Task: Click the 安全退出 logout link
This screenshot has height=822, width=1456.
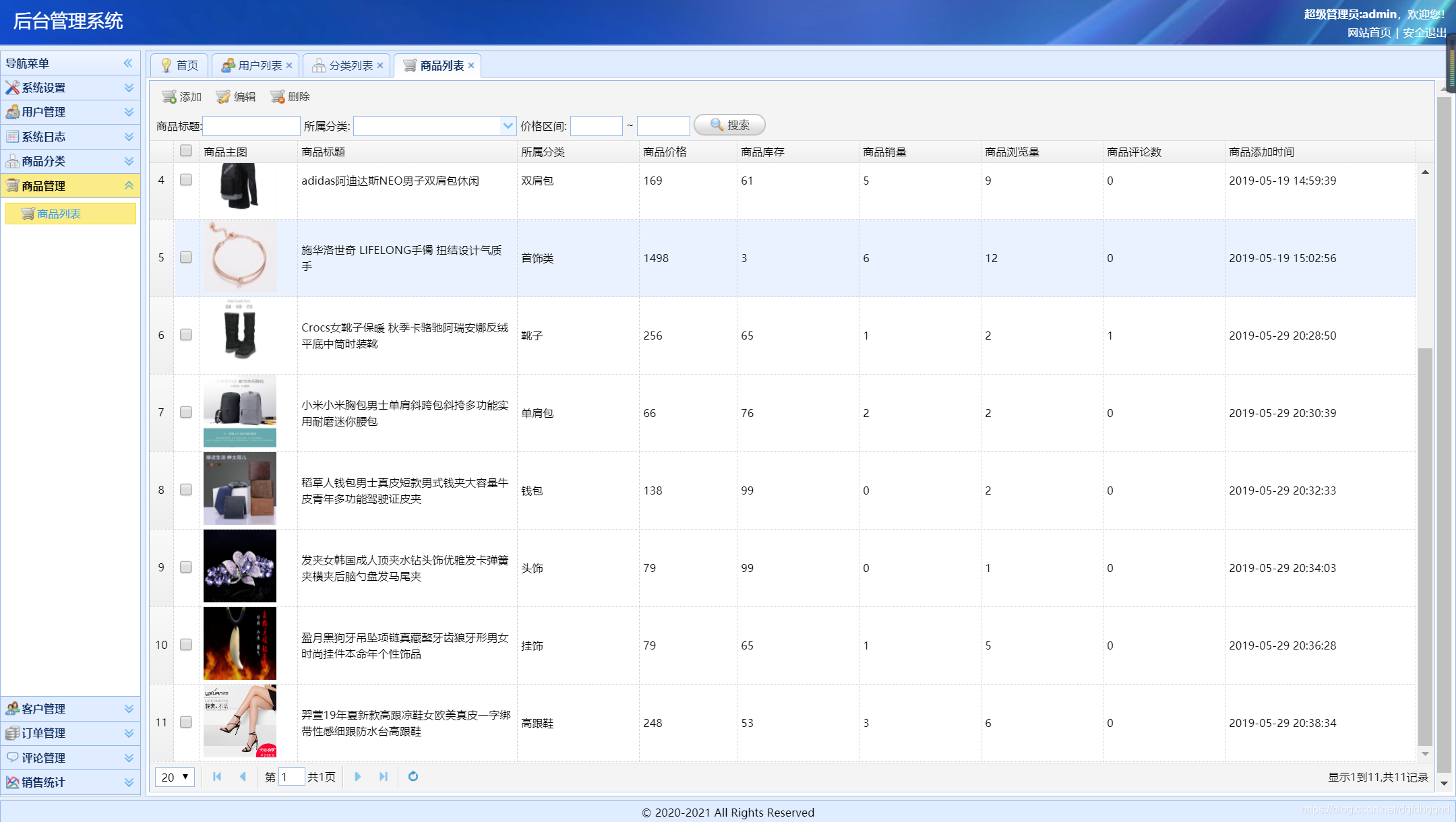Action: pyautogui.click(x=1424, y=32)
